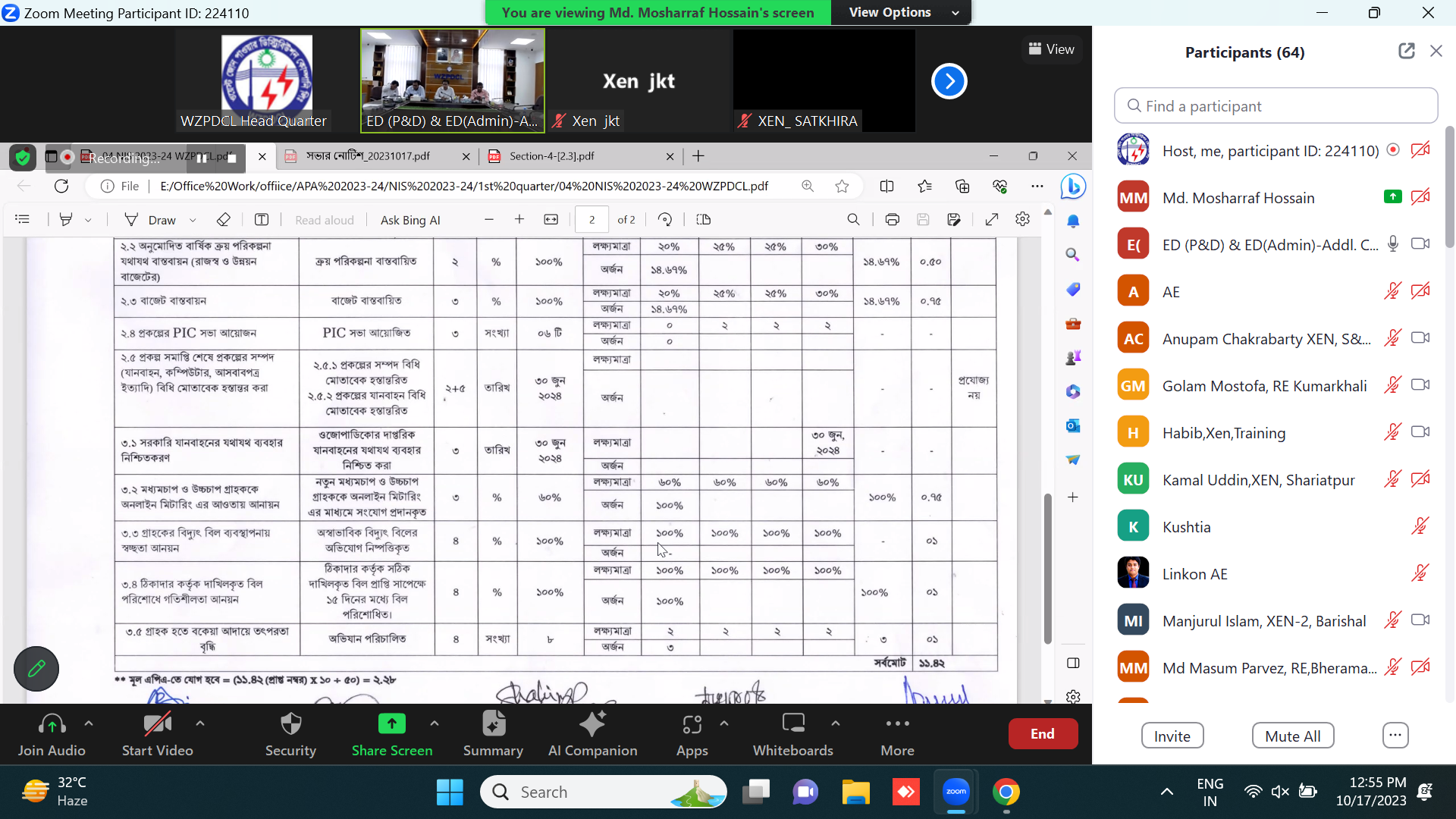Viewport: 1456px width, 819px height.
Task: Toggle AE participant's muted microphone
Action: (x=1392, y=291)
